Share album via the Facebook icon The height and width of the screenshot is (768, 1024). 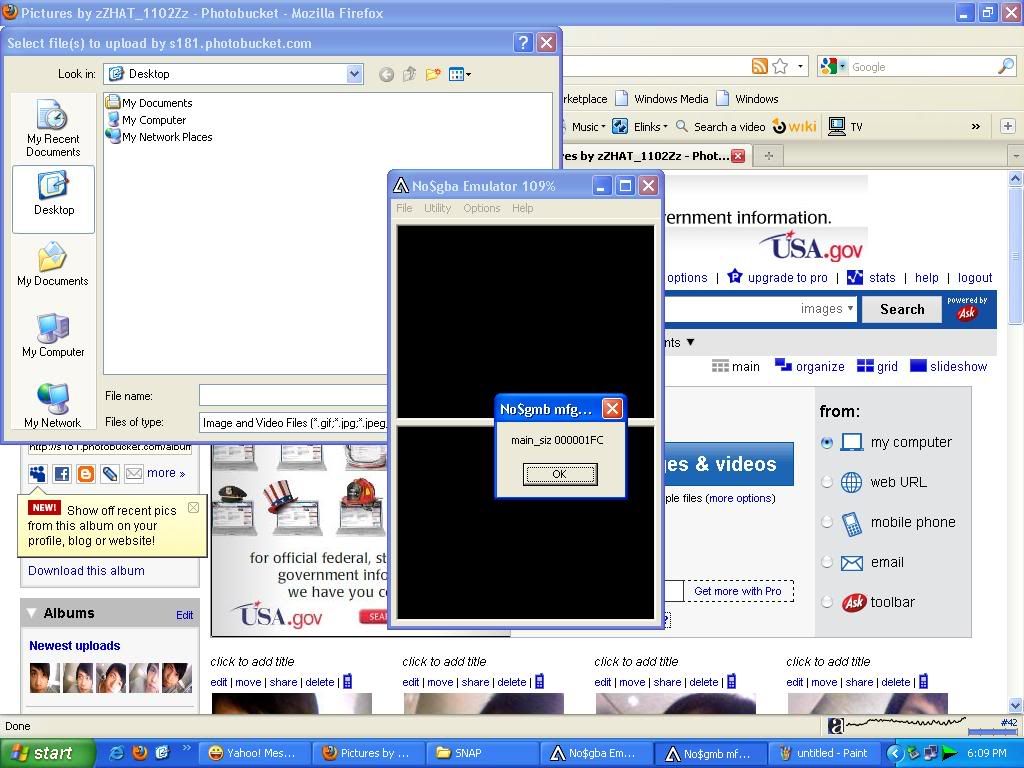pos(62,473)
